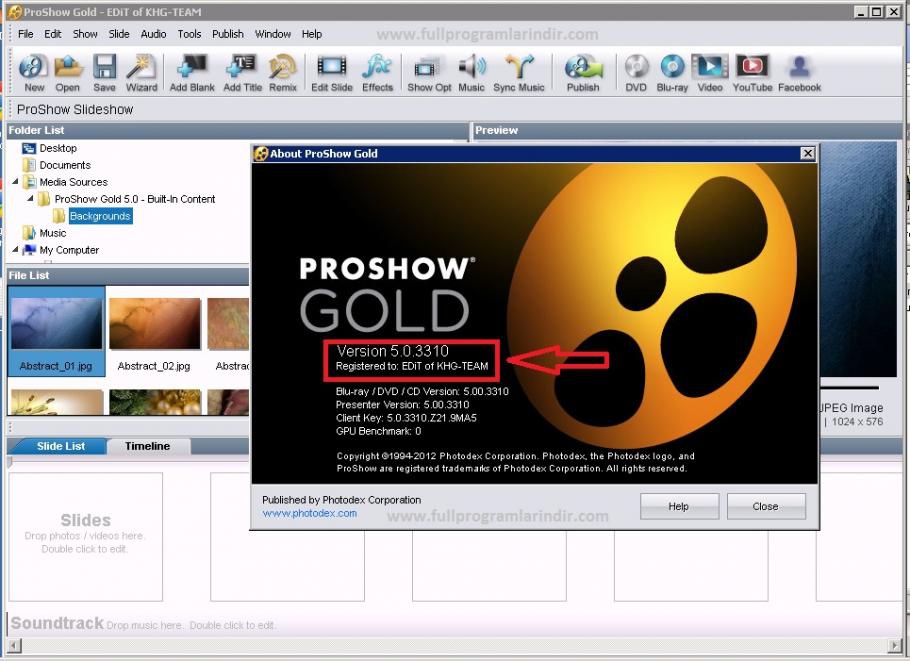This screenshot has width=910, height=661.
Task: Choose DVD output in the toolbar
Action: click(636, 73)
